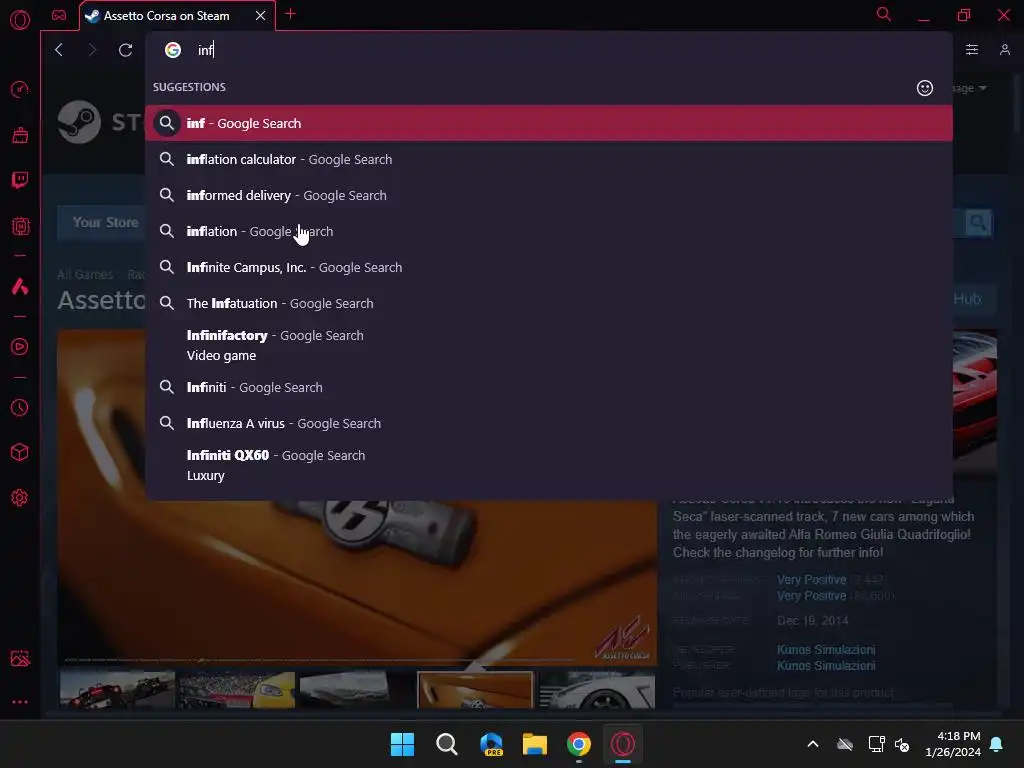Select the 'Infinifactory' video game suggestion
The height and width of the screenshot is (768, 1024).
549,345
